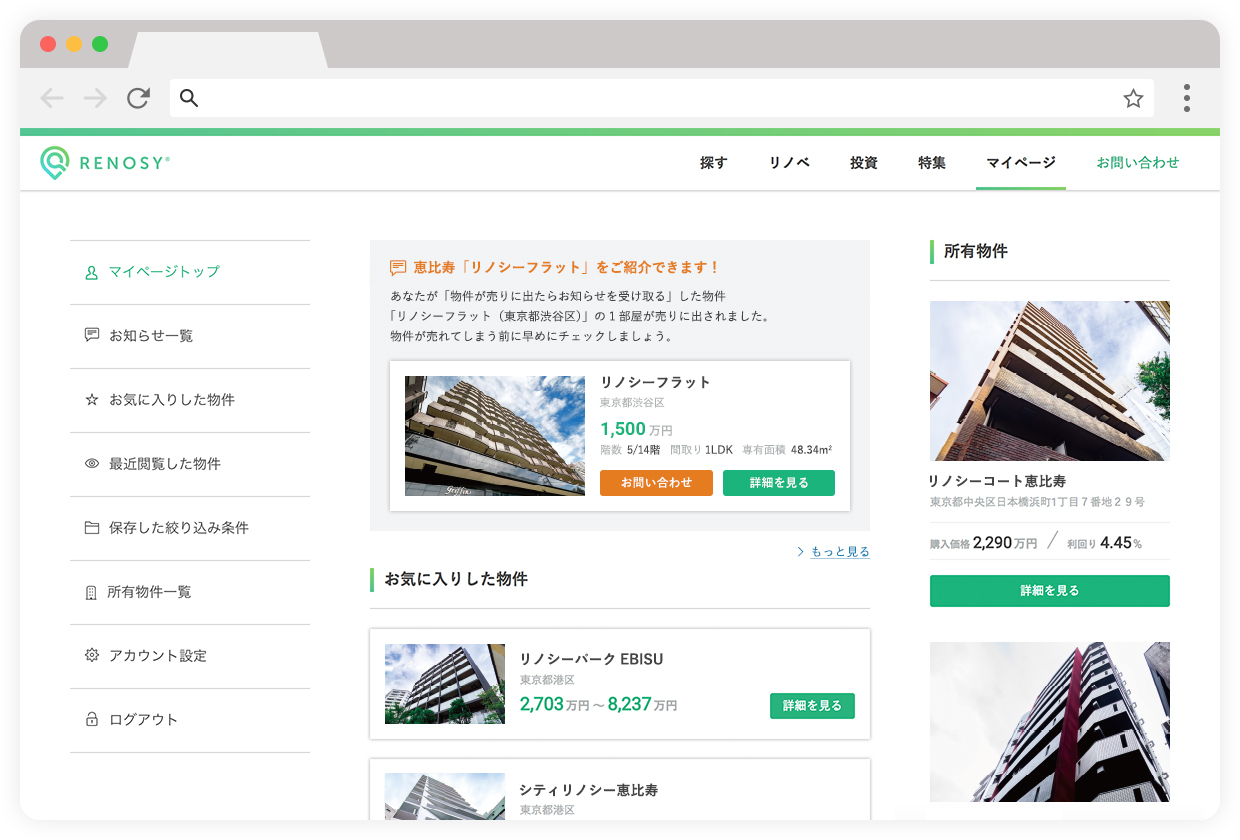Click the macOS green maximize window button
Viewport: 1240px width, 840px height.
[100, 44]
